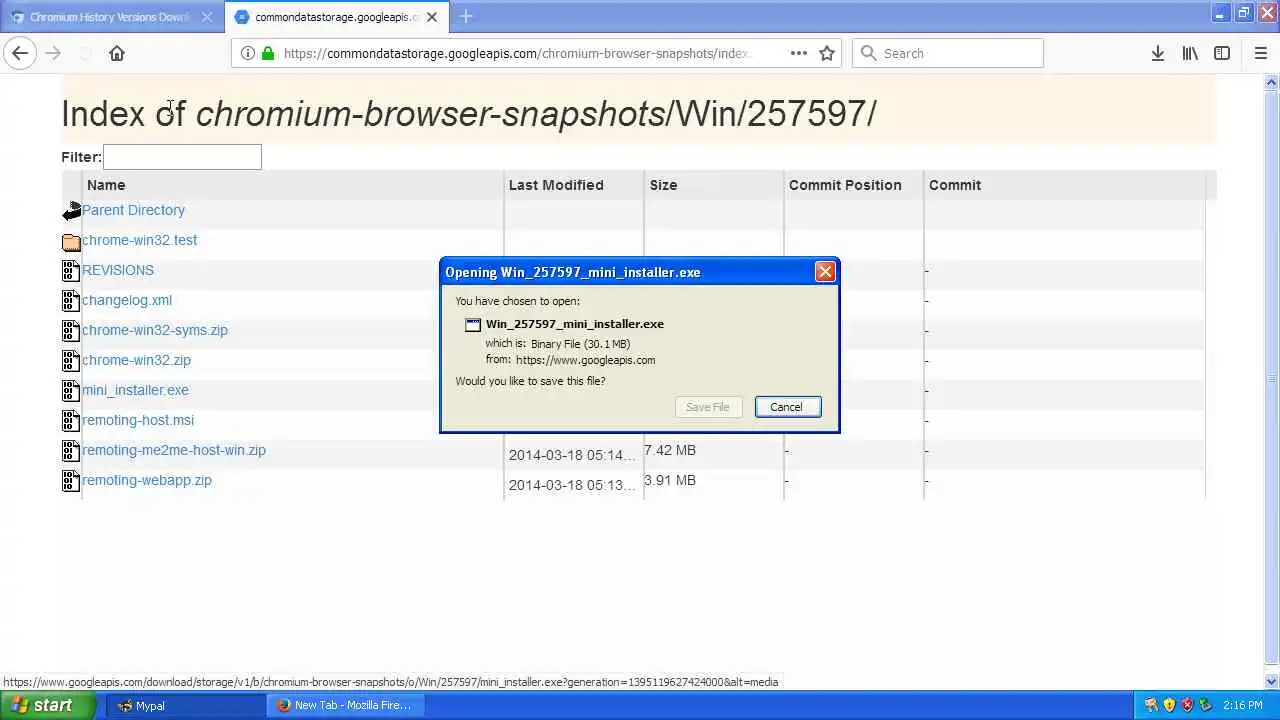
Task: Click file icon beside changelog.xml
Action: click(x=70, y=301)
